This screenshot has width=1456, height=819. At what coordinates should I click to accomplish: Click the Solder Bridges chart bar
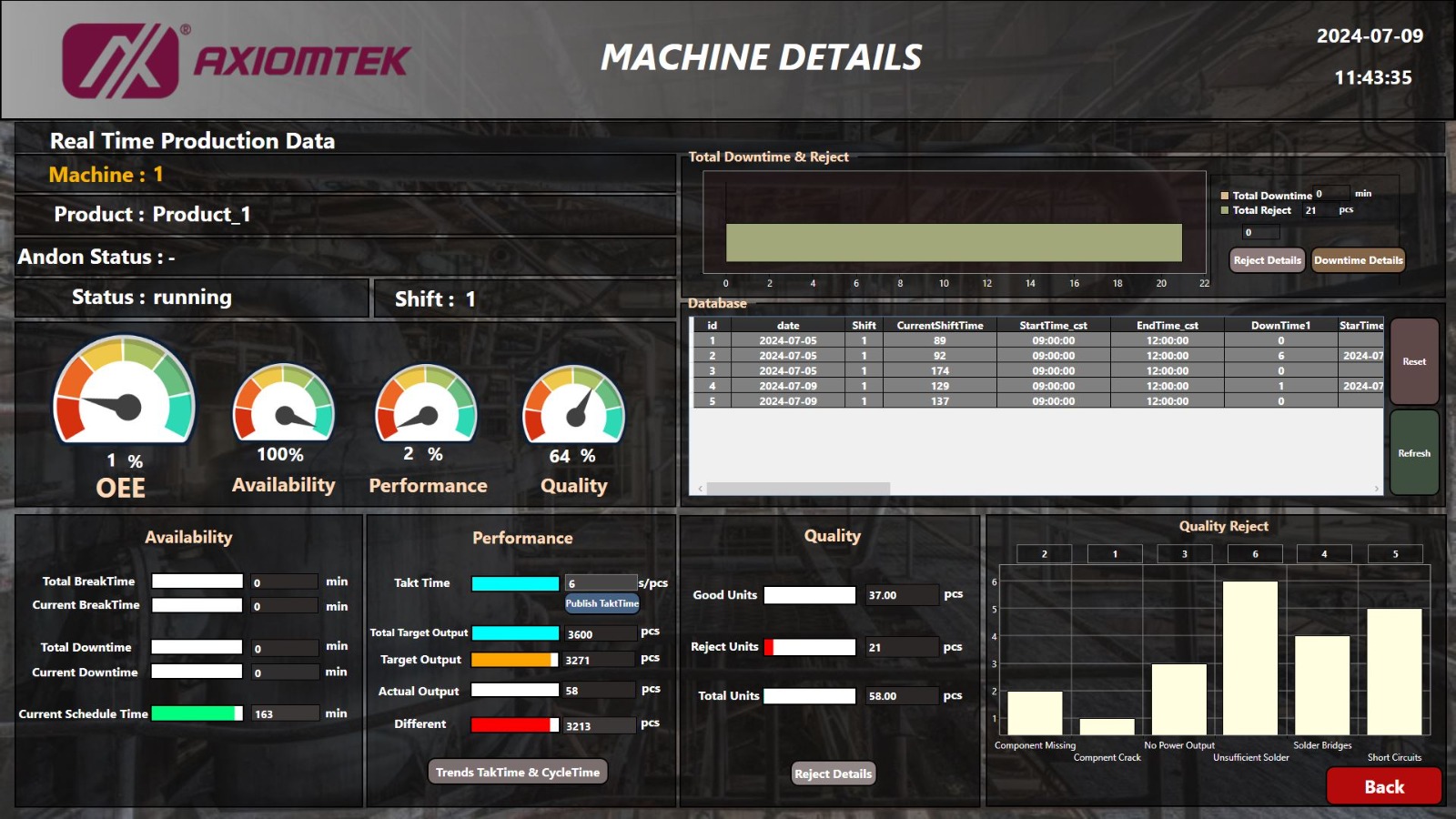point(1322,685)
